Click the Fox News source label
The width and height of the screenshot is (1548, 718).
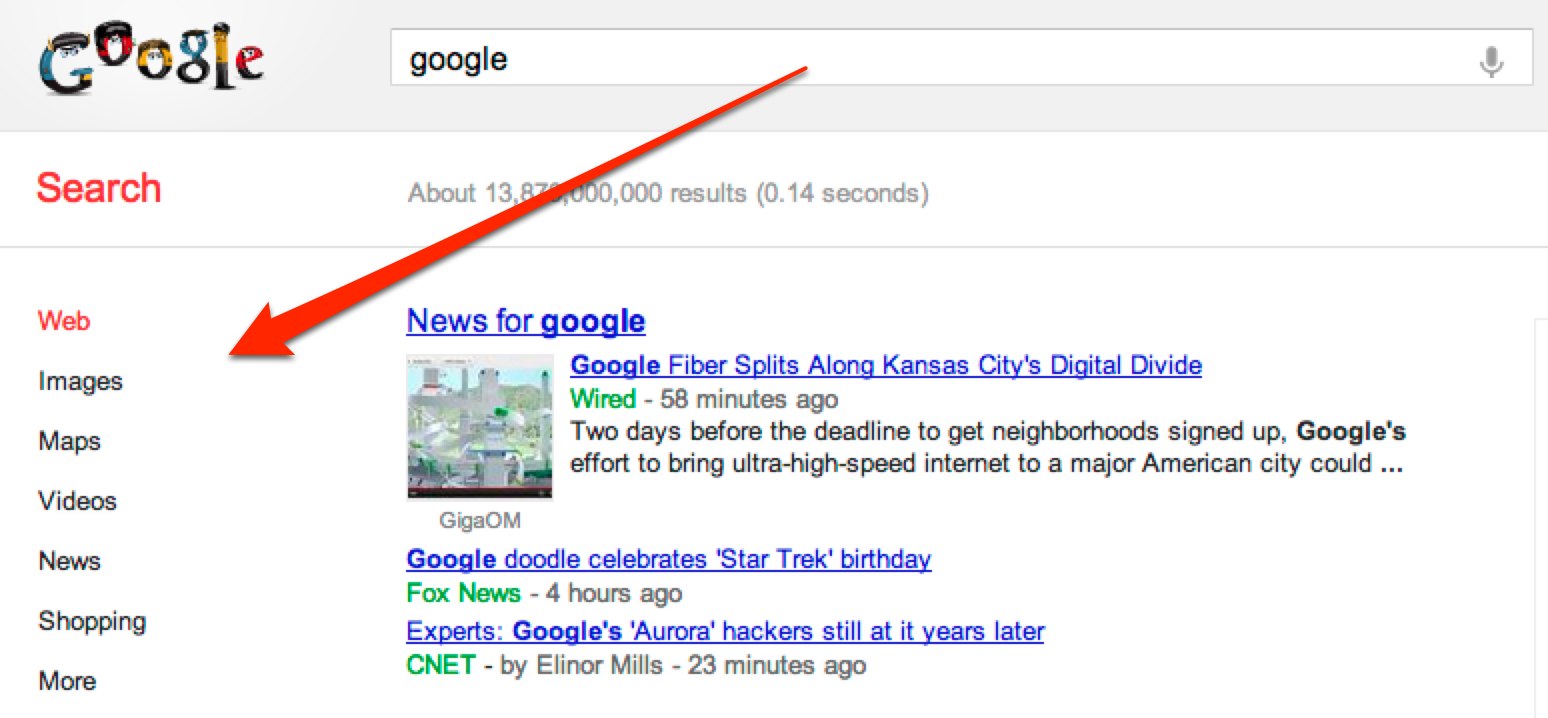(463, 592)
